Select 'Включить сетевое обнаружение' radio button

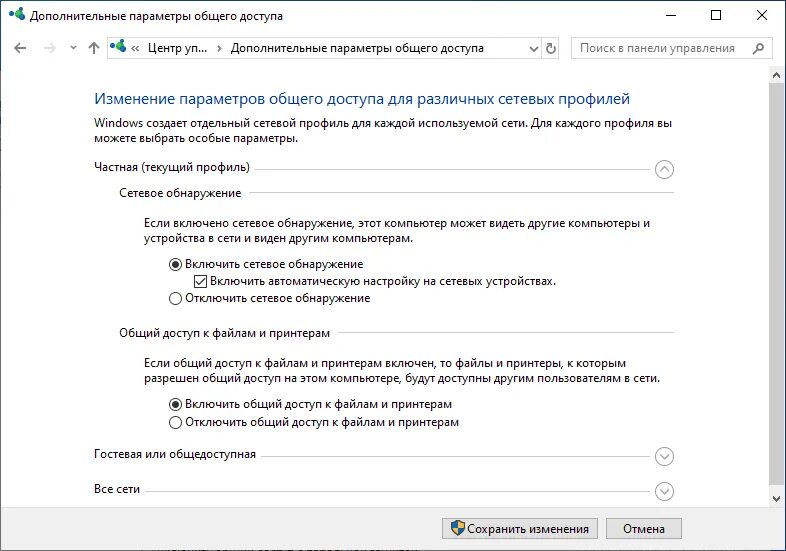click(175, 264)
